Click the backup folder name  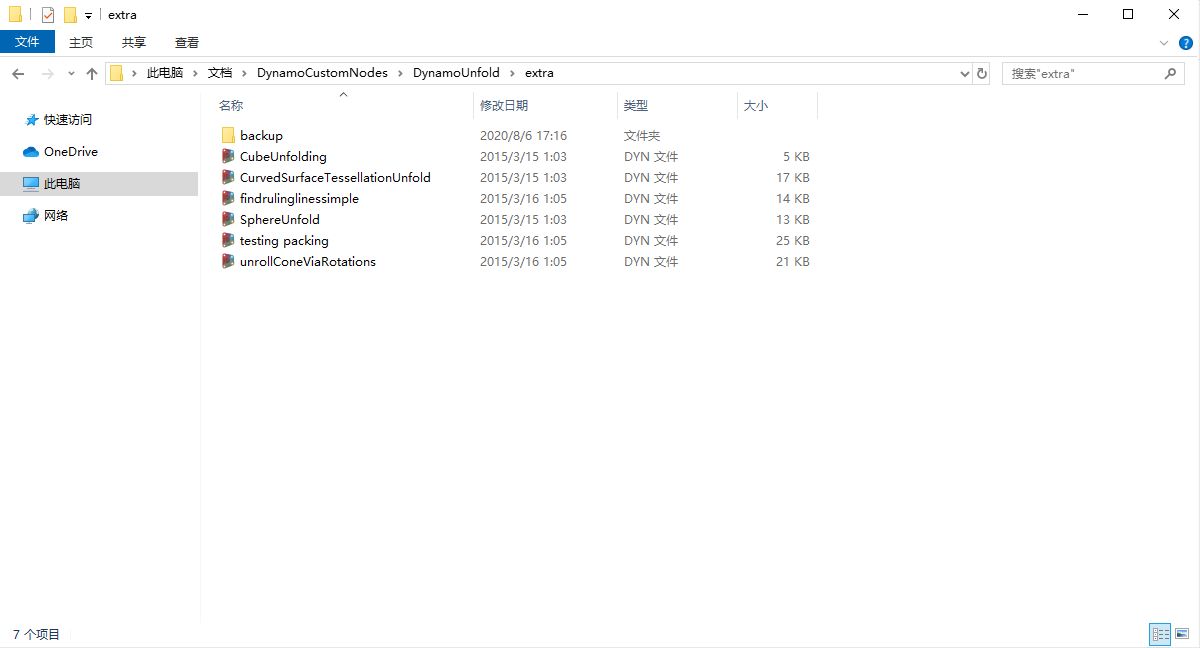261,136
